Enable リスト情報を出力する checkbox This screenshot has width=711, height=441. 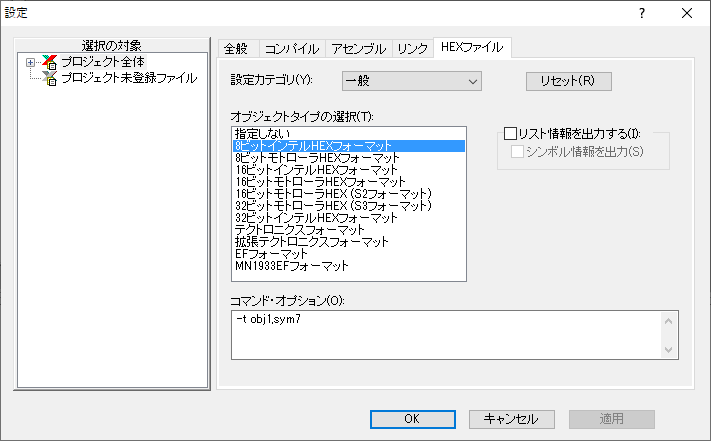point(510,133)
